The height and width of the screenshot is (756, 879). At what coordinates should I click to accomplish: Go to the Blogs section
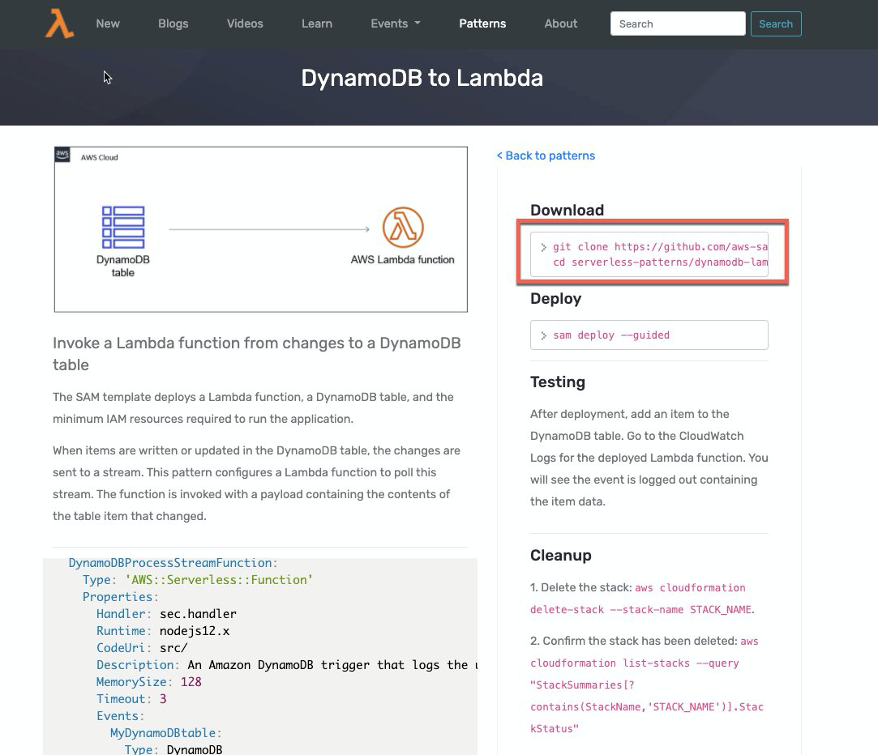coord(173,24)
